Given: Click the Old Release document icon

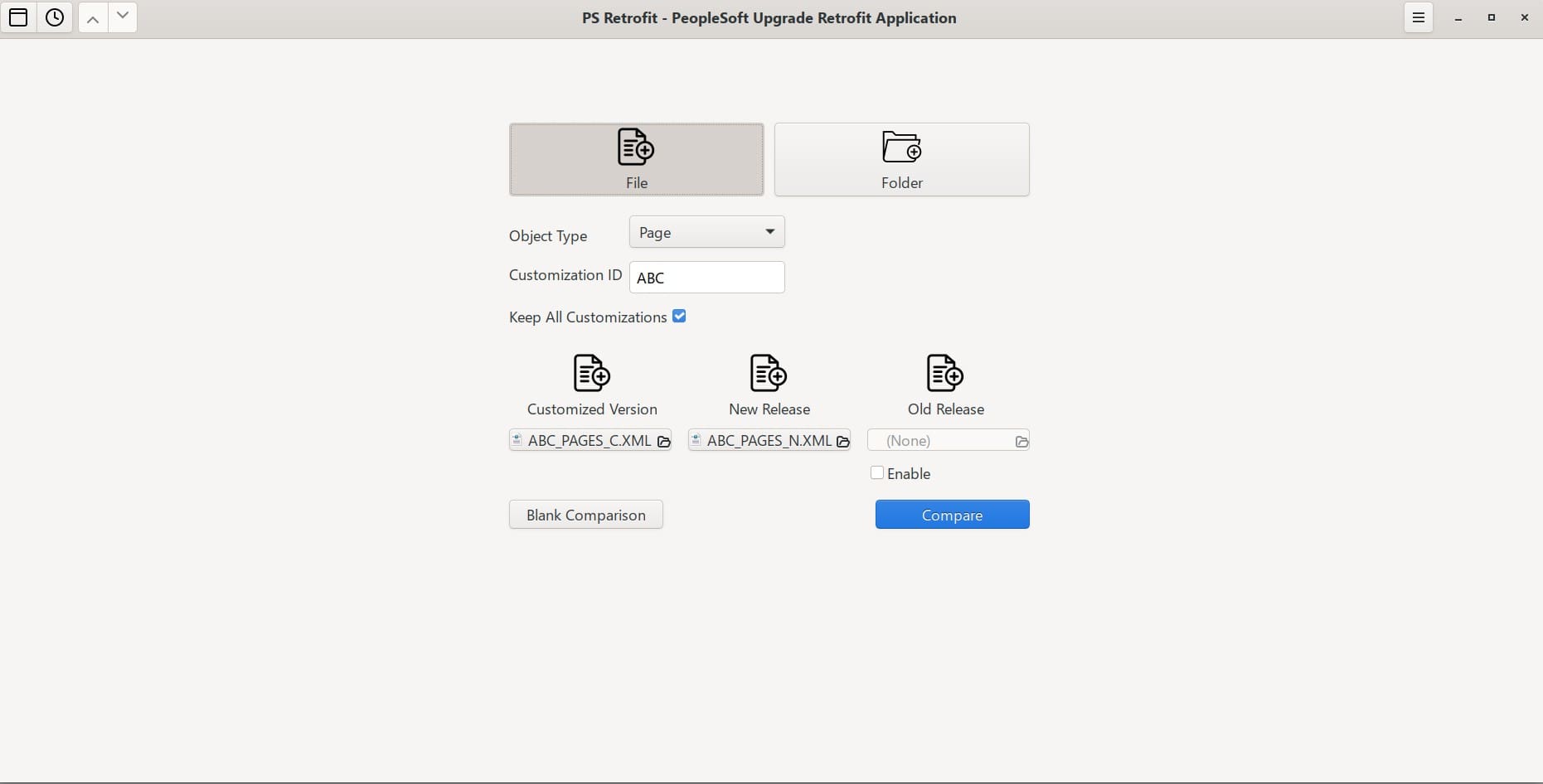Looking at the screenshot, I should pos(945,373).
